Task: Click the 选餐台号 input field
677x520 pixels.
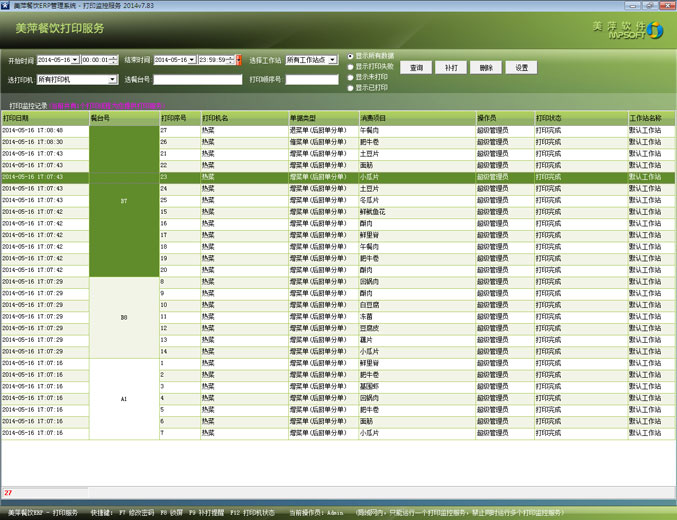Action: (x=198, y=79)
